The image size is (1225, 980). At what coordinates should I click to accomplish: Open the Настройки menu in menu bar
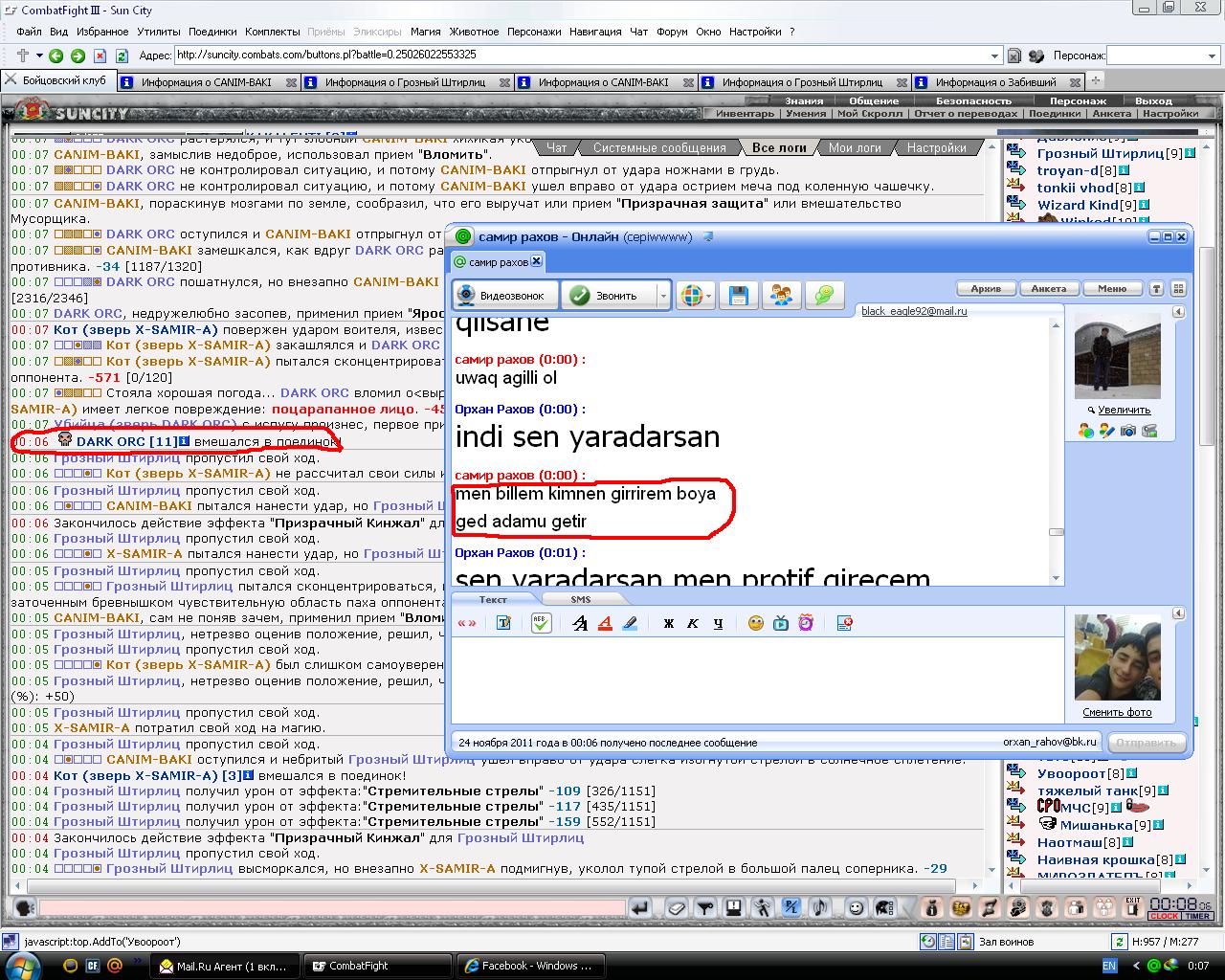755,32
